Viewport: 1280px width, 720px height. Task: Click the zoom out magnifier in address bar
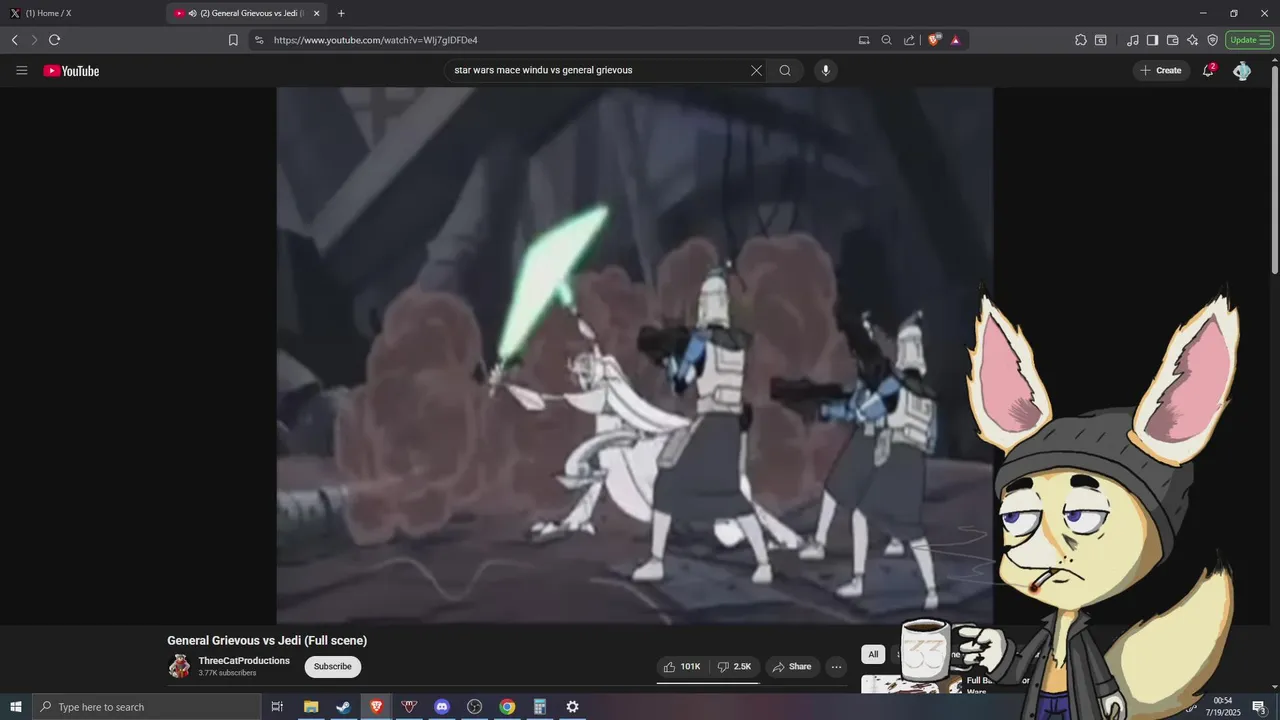[x=886, y=40]
